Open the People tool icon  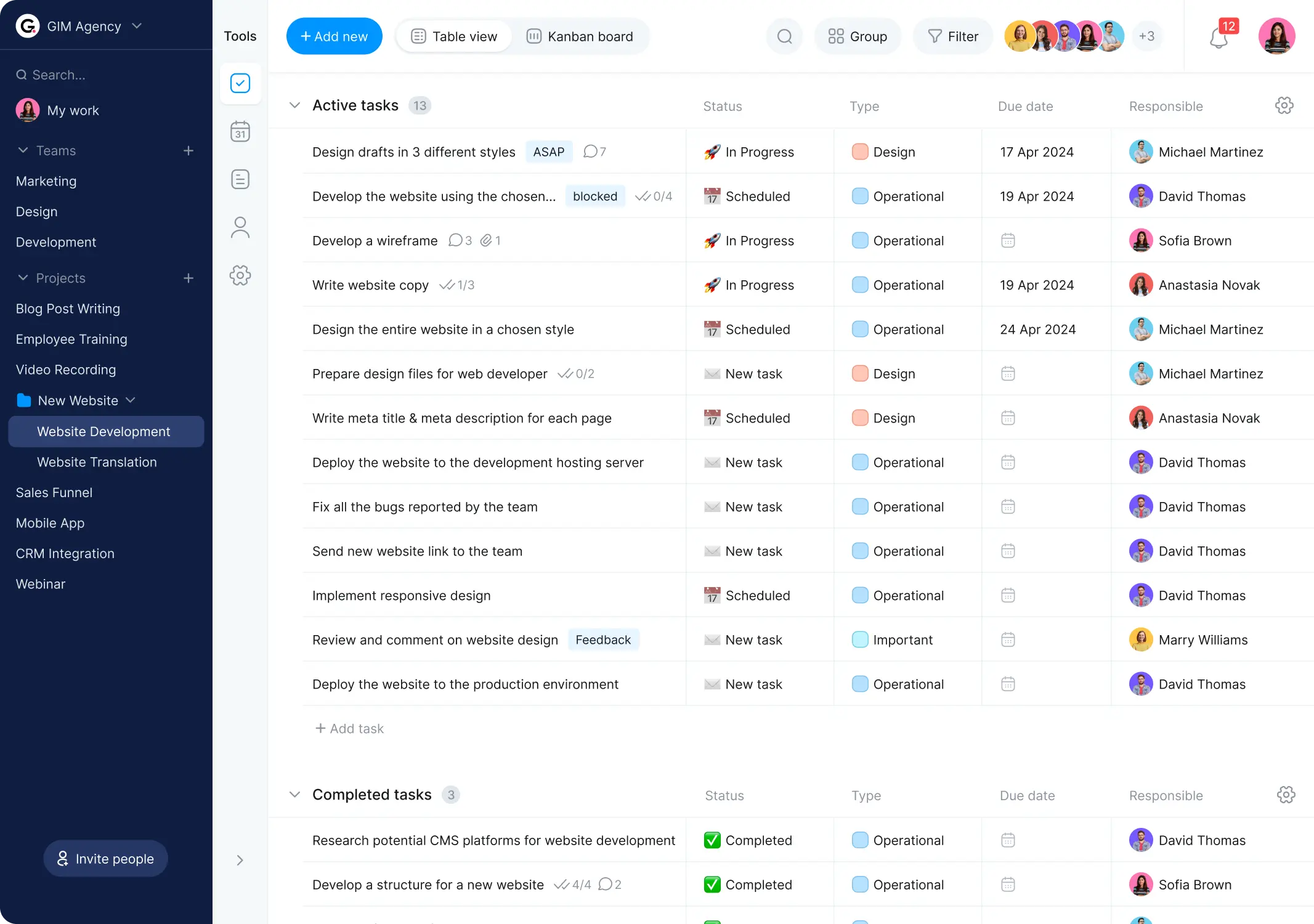(240, 227)
